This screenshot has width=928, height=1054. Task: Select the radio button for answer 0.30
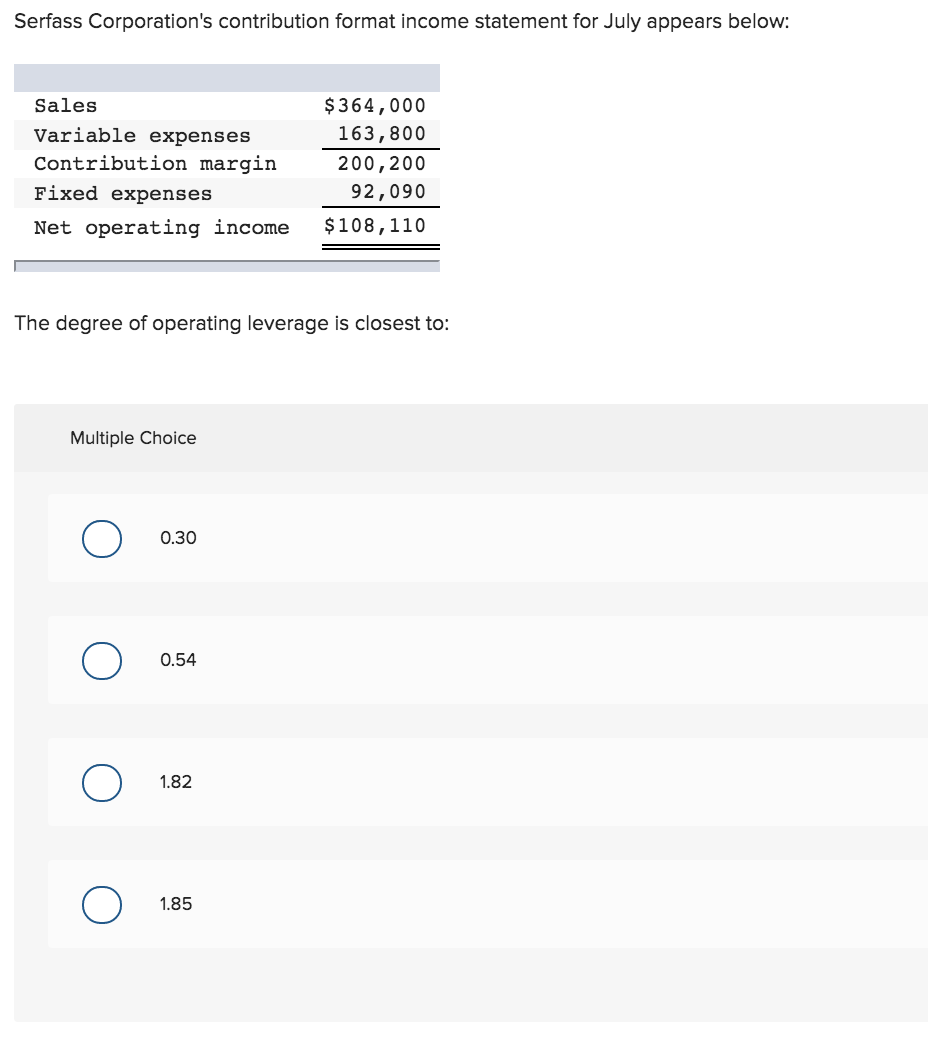pos(100,538)
